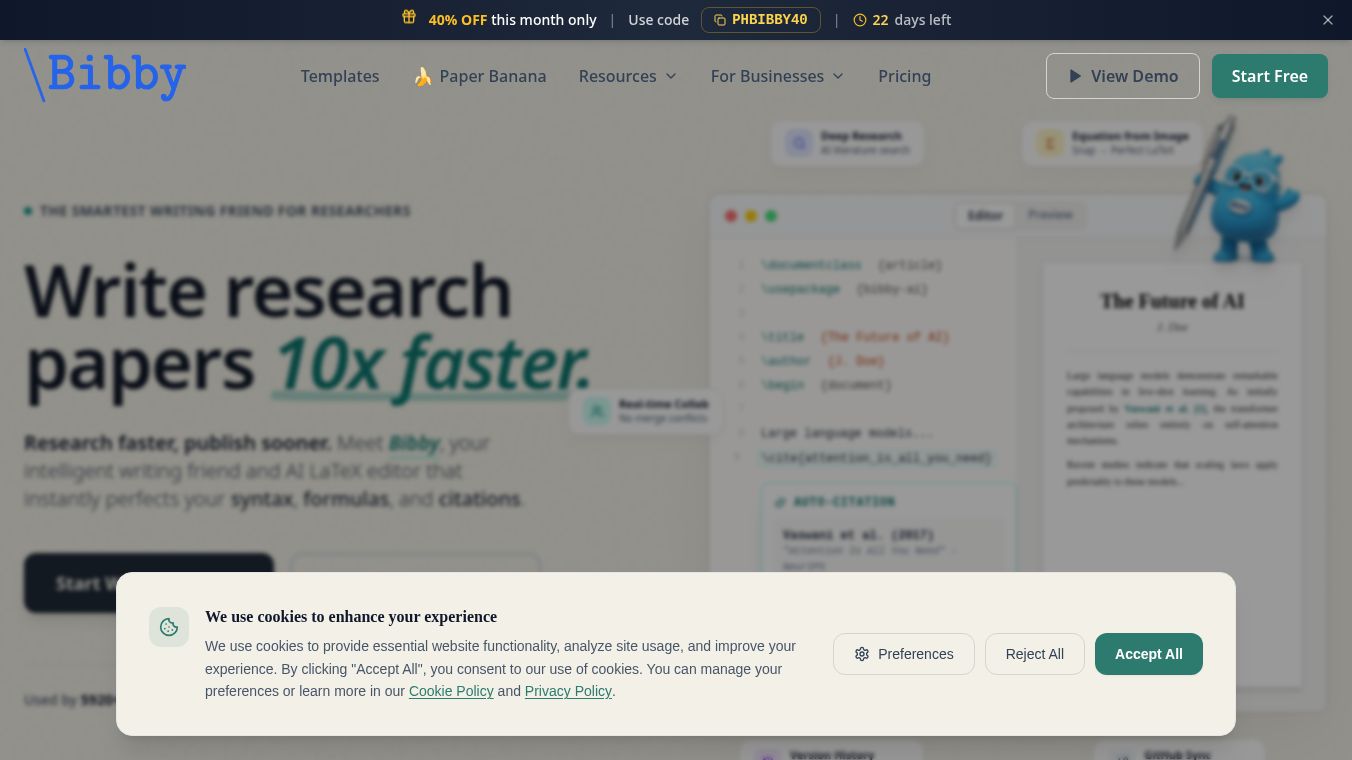Click the gift icon in promo banner
1352x760 pixels.
click(409, 17)
